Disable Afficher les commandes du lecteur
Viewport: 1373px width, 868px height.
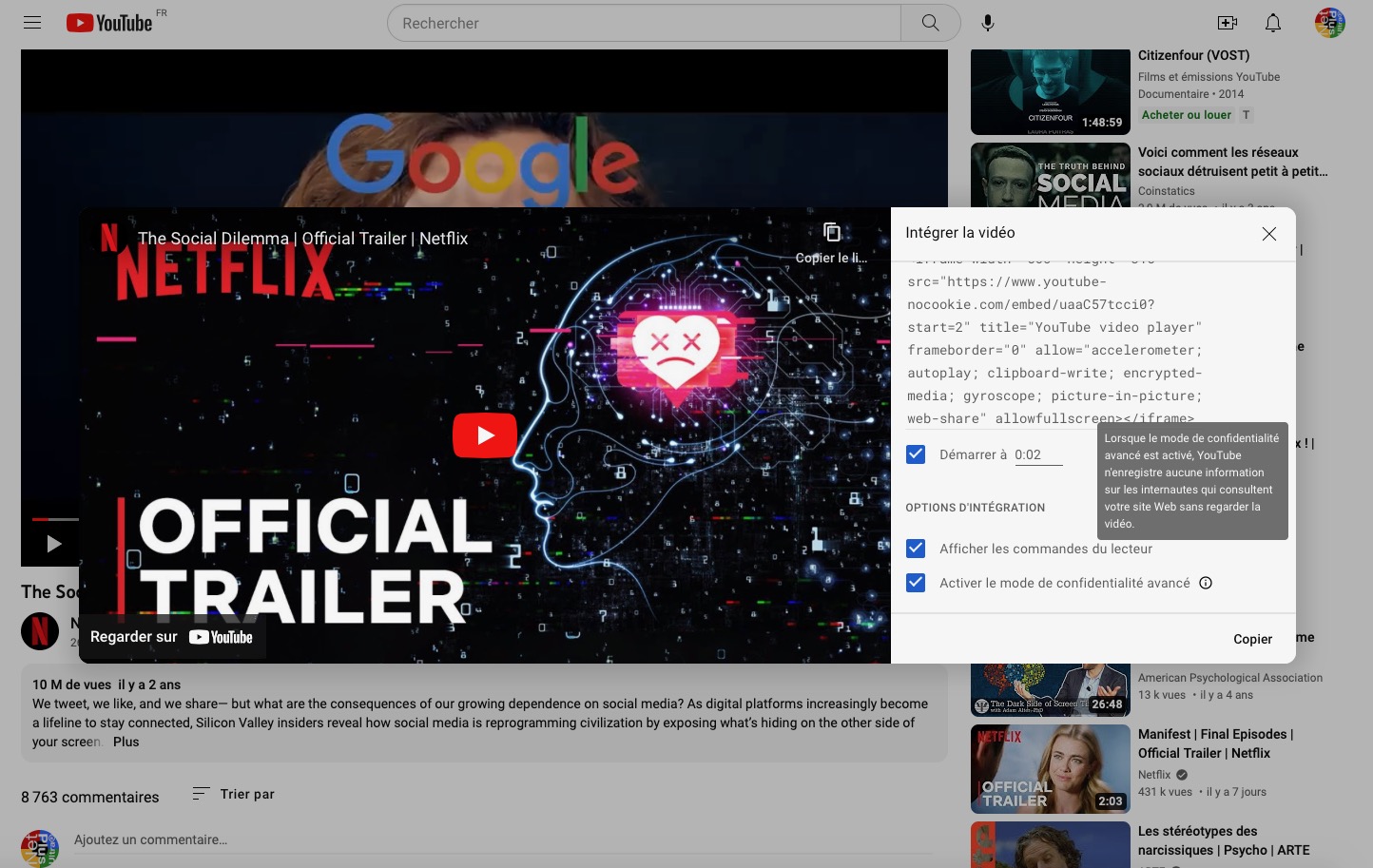coord(916,549)
